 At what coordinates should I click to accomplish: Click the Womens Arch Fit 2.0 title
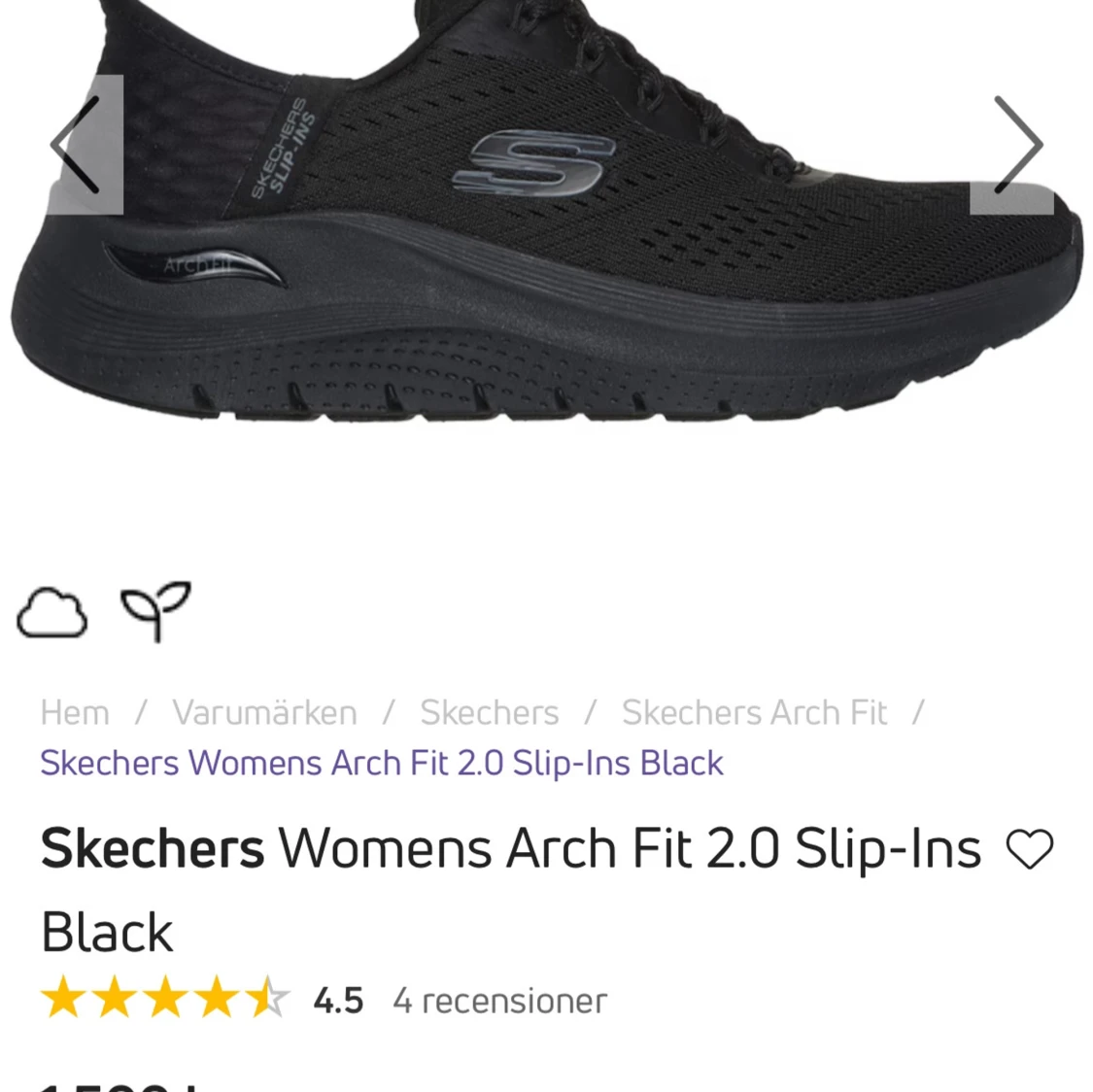tap(630, 849)
